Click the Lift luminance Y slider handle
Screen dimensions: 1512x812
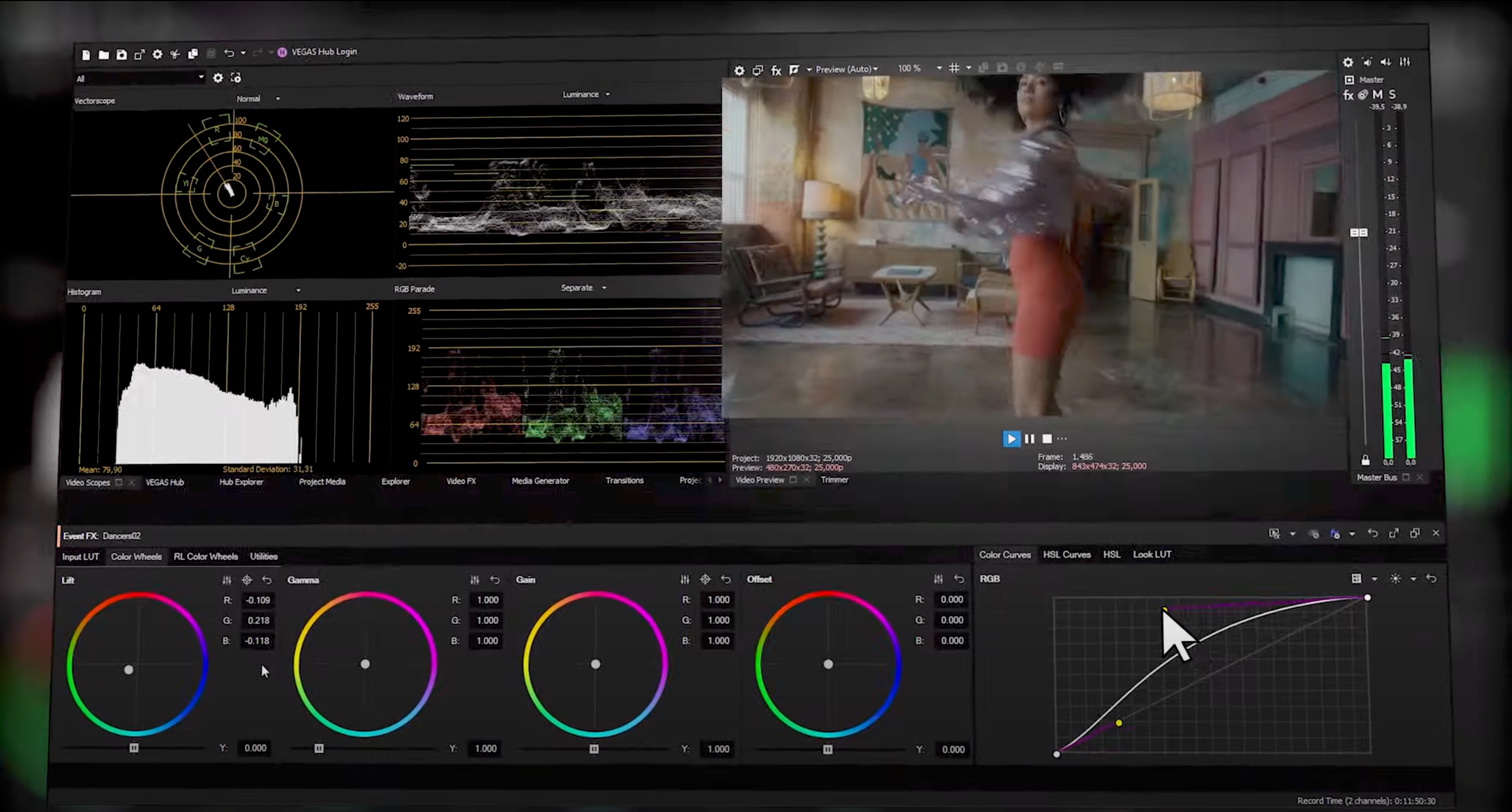tap(134, 748)
